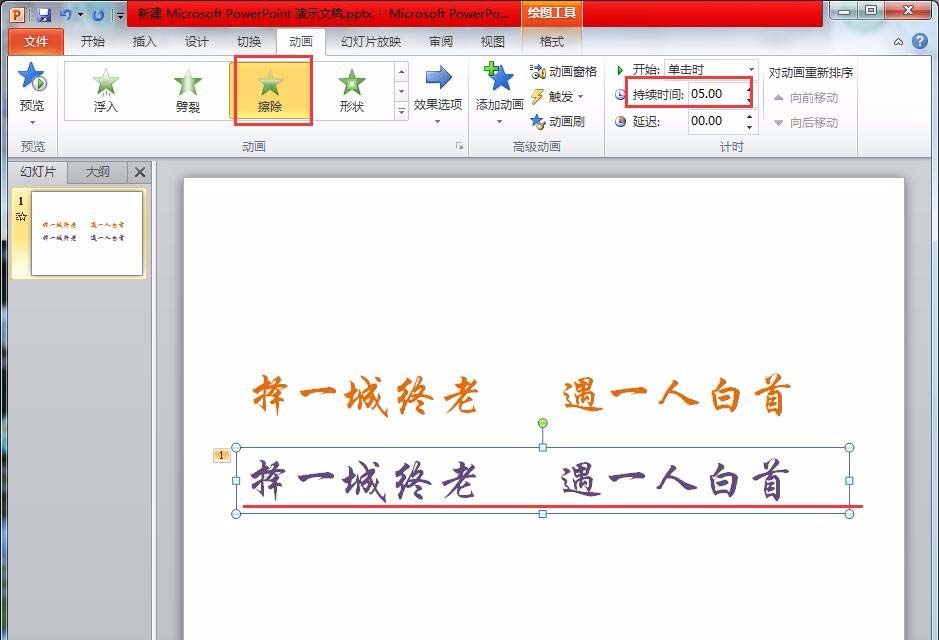Click the animation order tag 1 beside textbox
939x640 pixels.
221,456
